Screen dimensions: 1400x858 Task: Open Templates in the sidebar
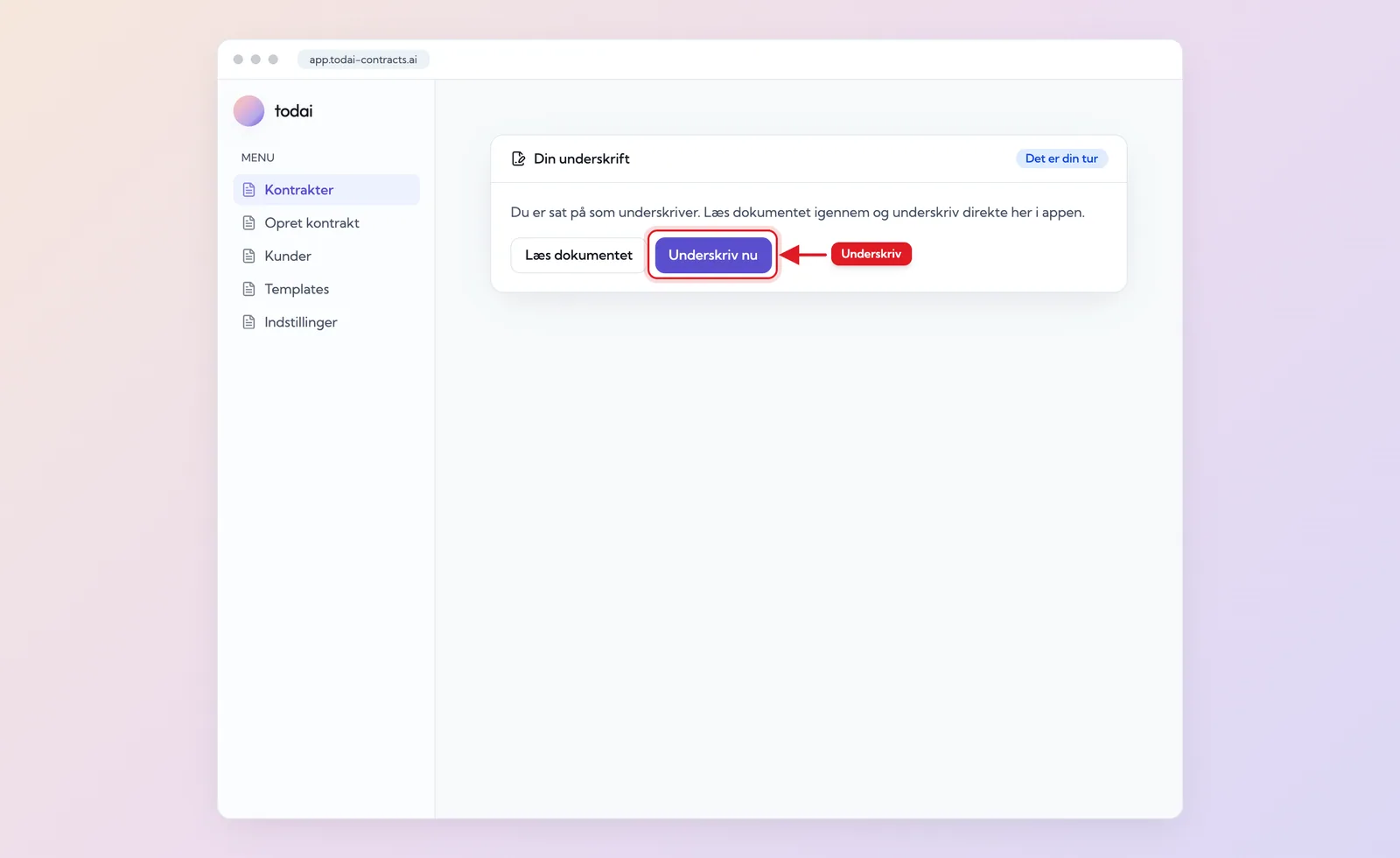click(326, 289)
